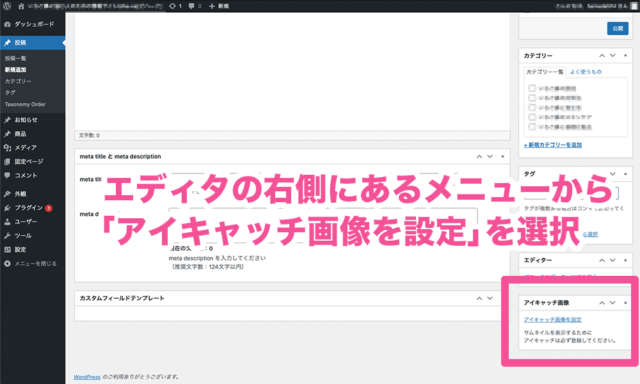Collapse the アイキャッチ画像 panel
Image resolution: width=640 pixels, height=384 pixels.
(x=625, y=303)
